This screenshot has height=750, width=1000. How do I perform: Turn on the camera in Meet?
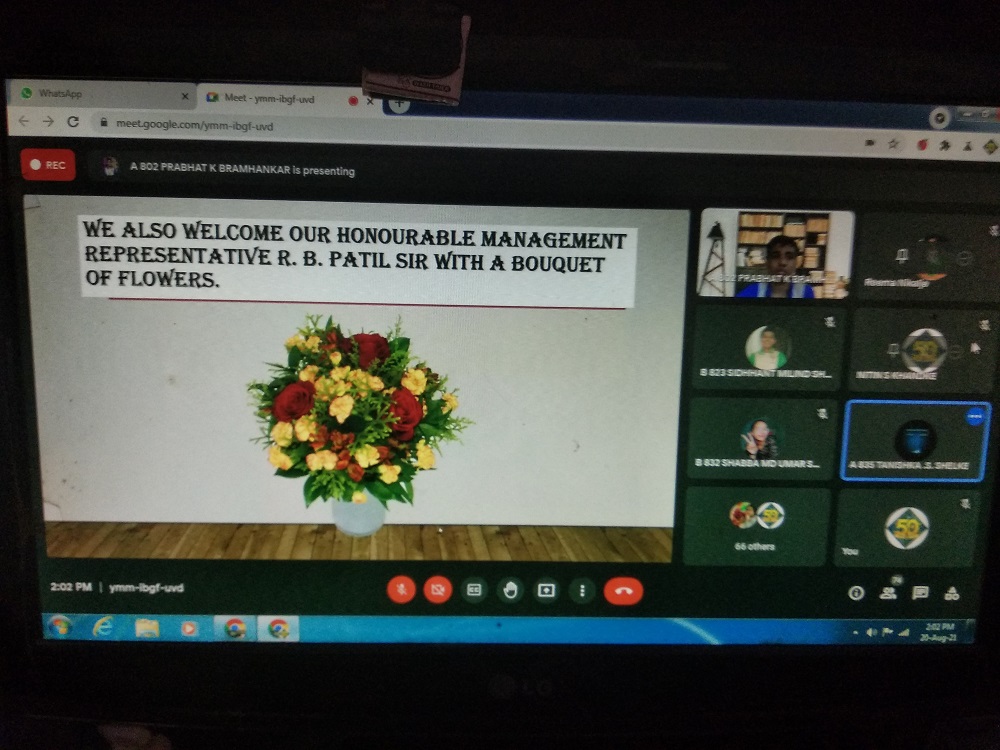click(x=437, y=590)
